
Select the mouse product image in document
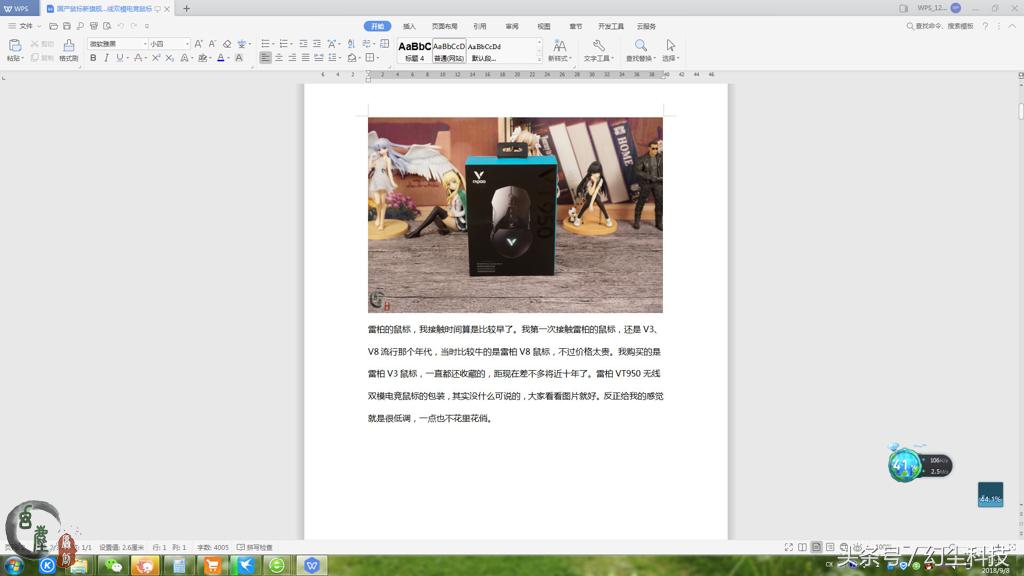coord(515,215)
